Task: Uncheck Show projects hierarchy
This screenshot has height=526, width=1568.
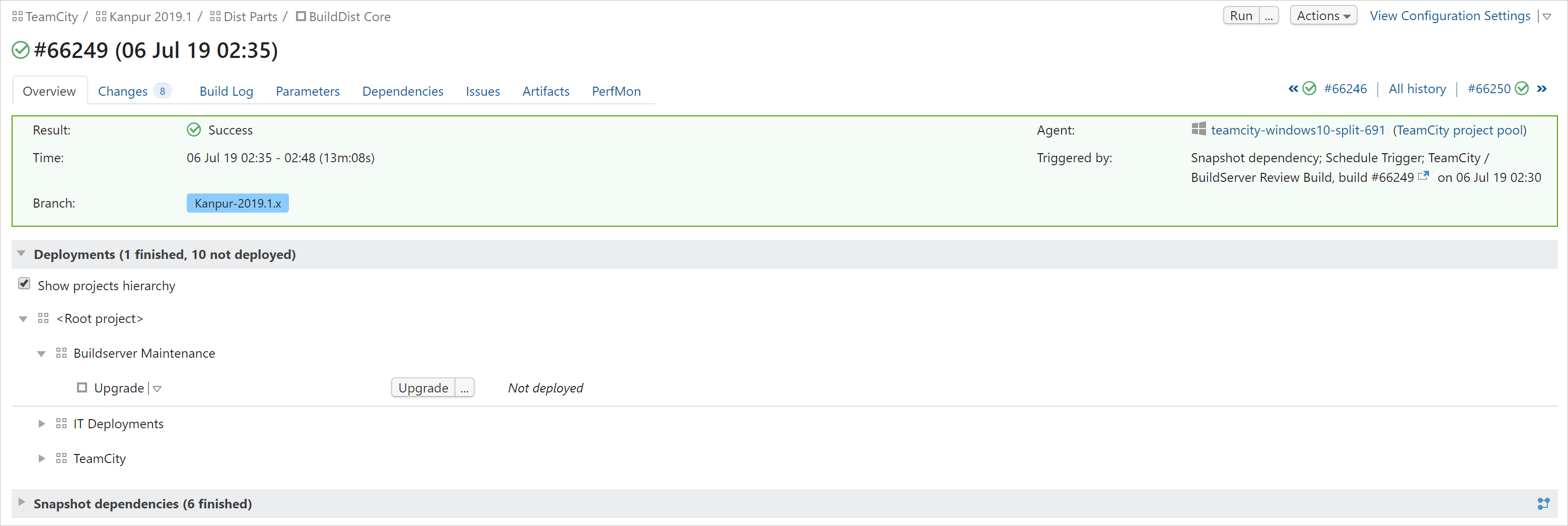Action: click(x=24, y=284)
